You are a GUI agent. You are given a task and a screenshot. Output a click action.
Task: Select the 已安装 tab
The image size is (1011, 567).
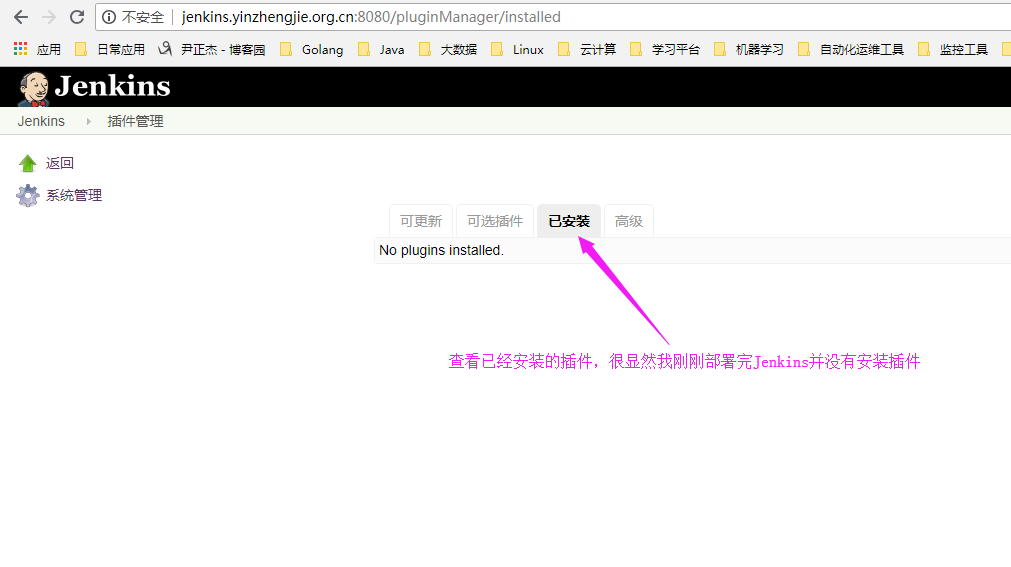point(569,221)
